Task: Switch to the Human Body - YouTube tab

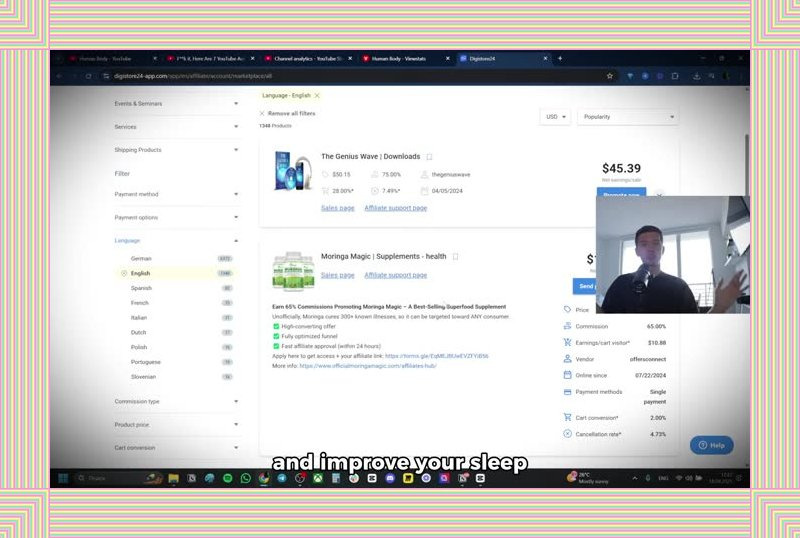Action: pos(113,59)
